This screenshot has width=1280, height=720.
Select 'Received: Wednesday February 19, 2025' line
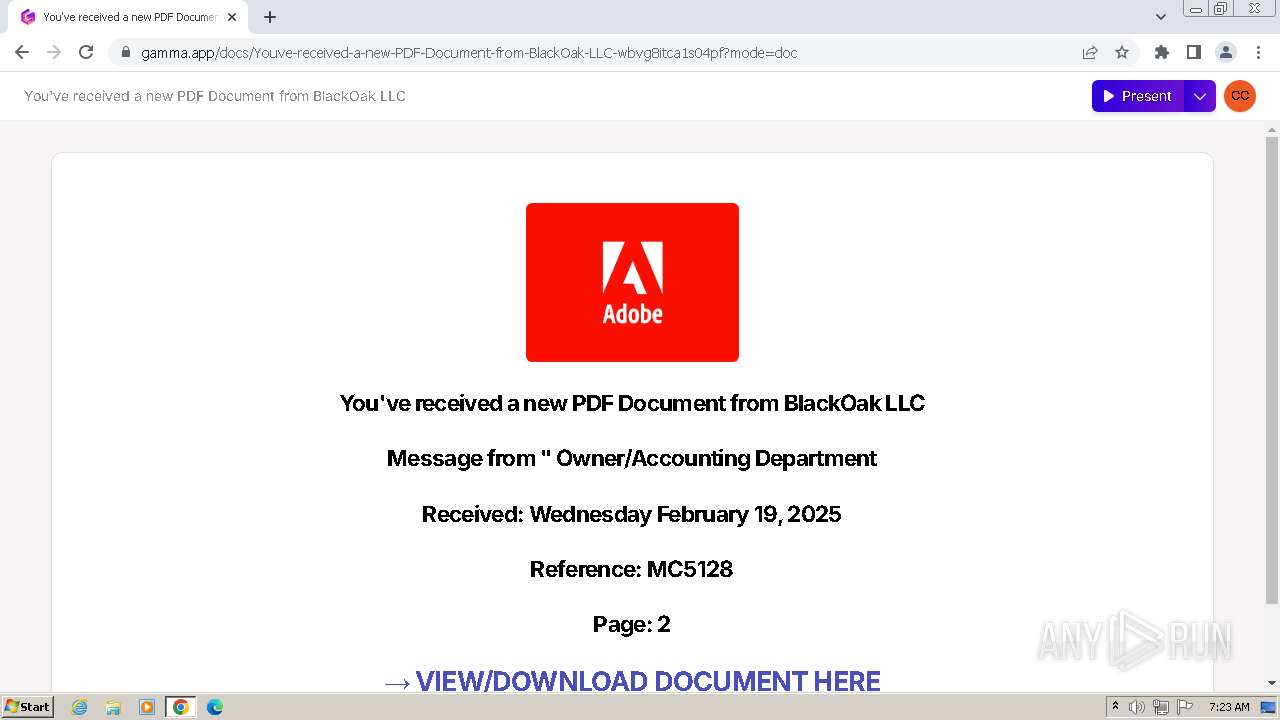click(631, 514)
